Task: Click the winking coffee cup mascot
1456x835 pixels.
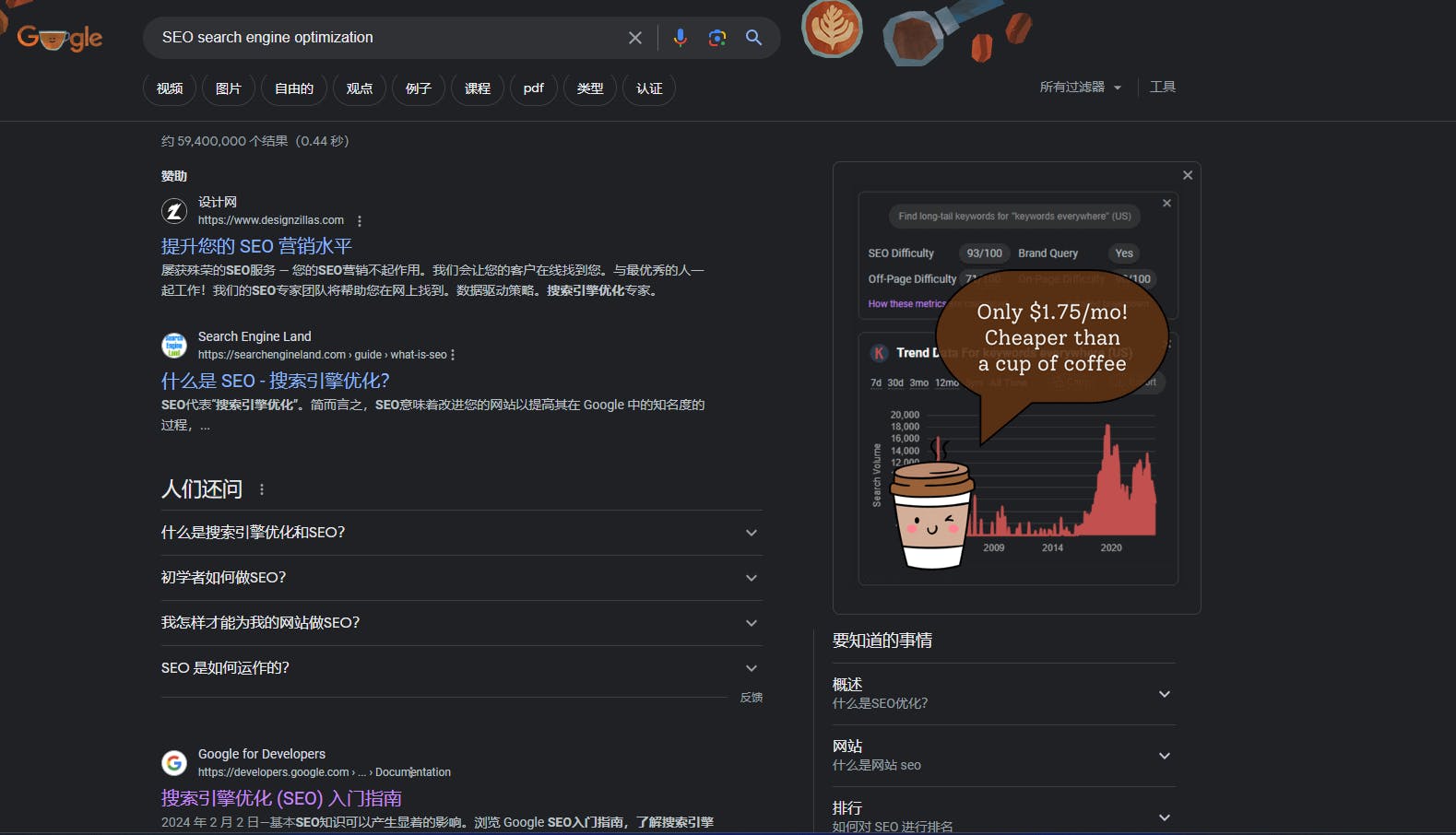Action: [x=932, y=514]
